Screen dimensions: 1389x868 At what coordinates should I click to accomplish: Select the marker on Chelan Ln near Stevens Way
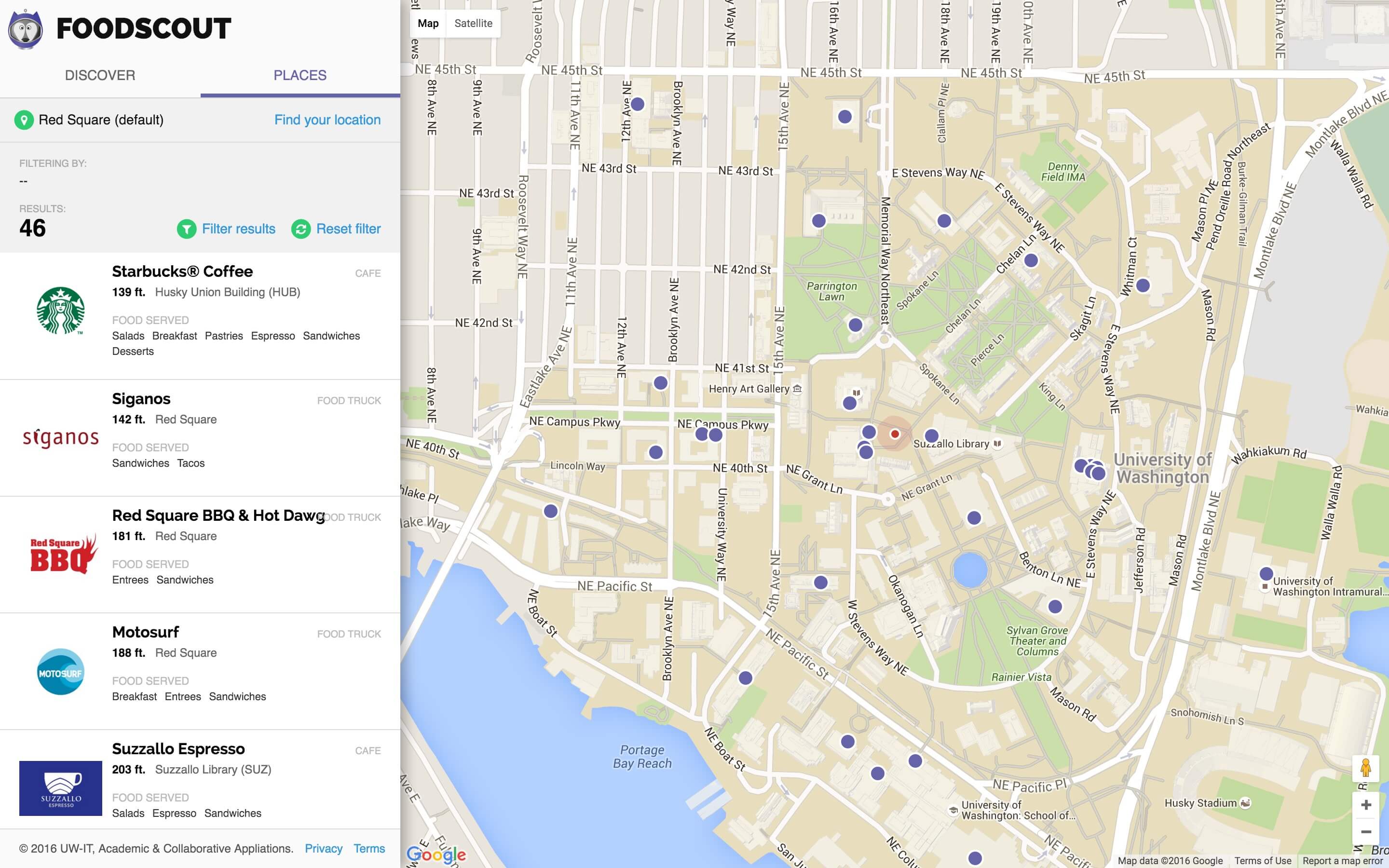tap(1031, 260)
